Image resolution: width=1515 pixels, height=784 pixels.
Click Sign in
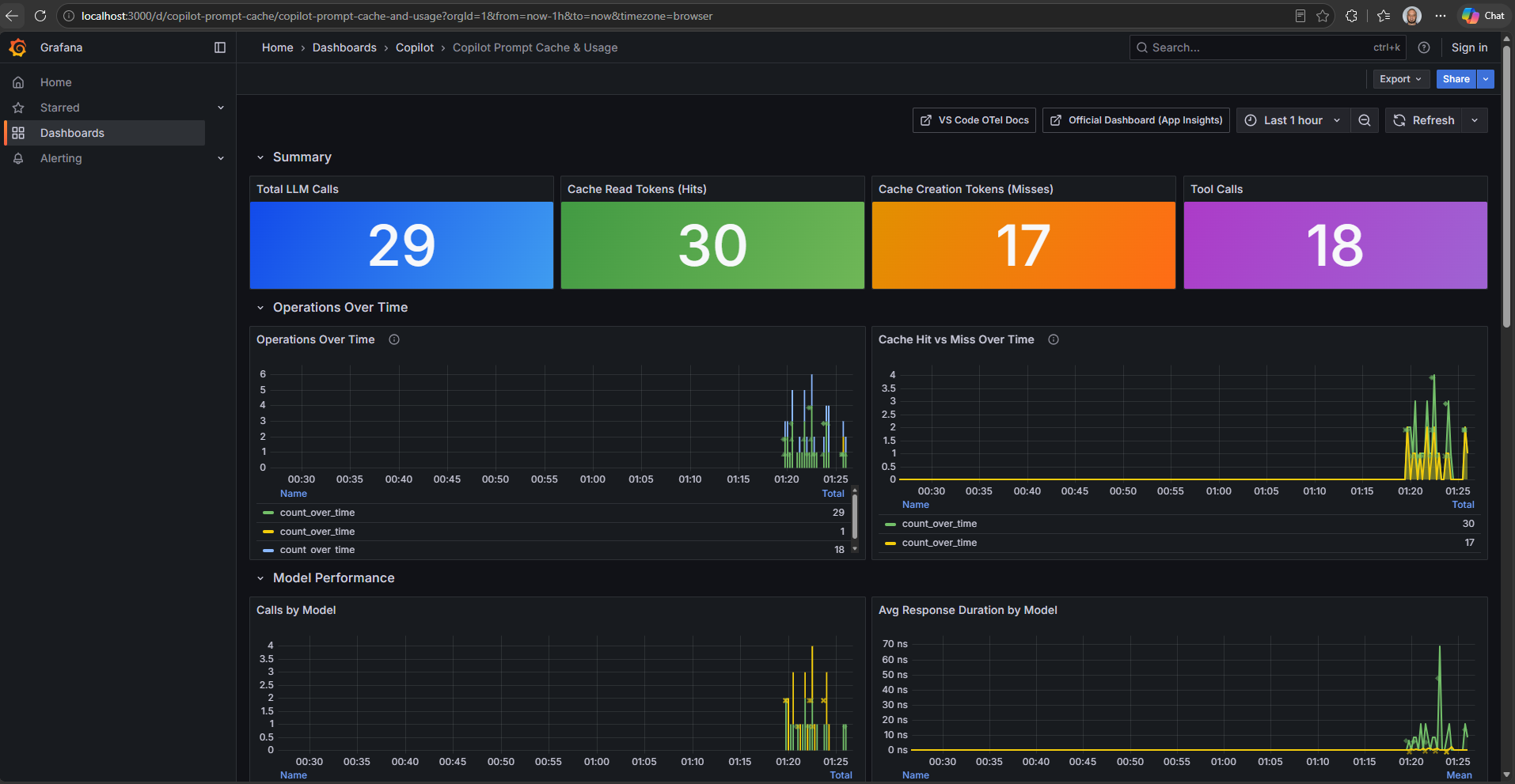(1469, 47)
